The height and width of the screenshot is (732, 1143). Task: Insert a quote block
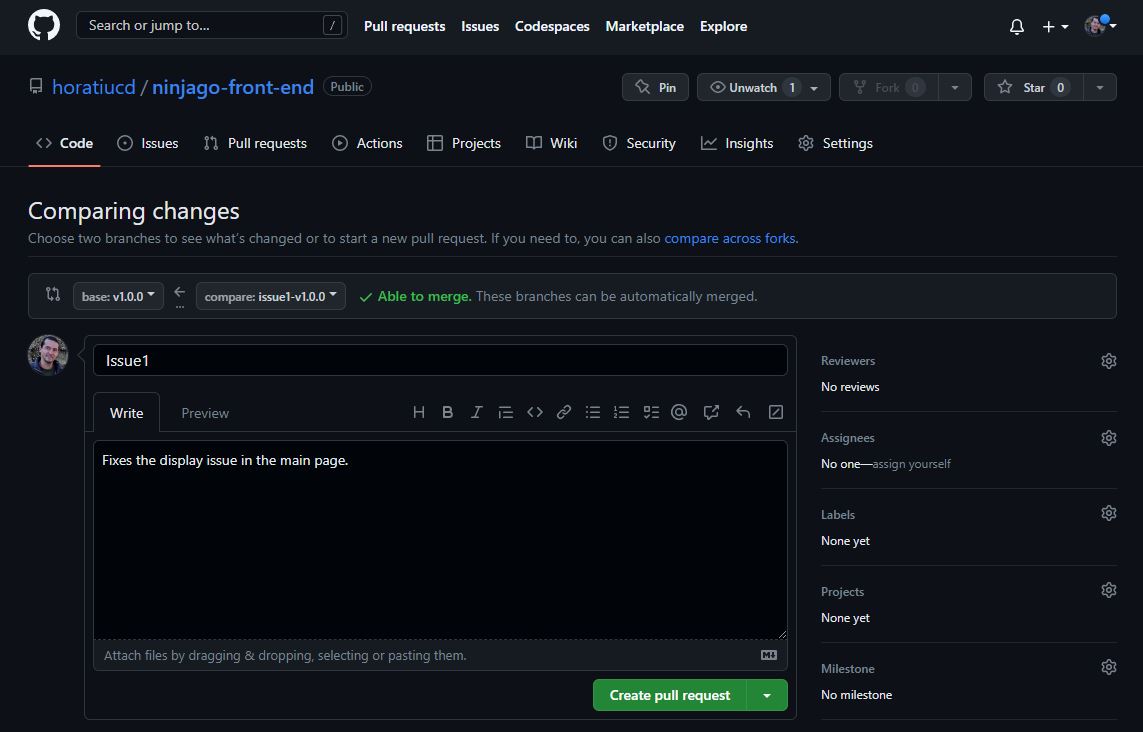[x=505, y=413]
